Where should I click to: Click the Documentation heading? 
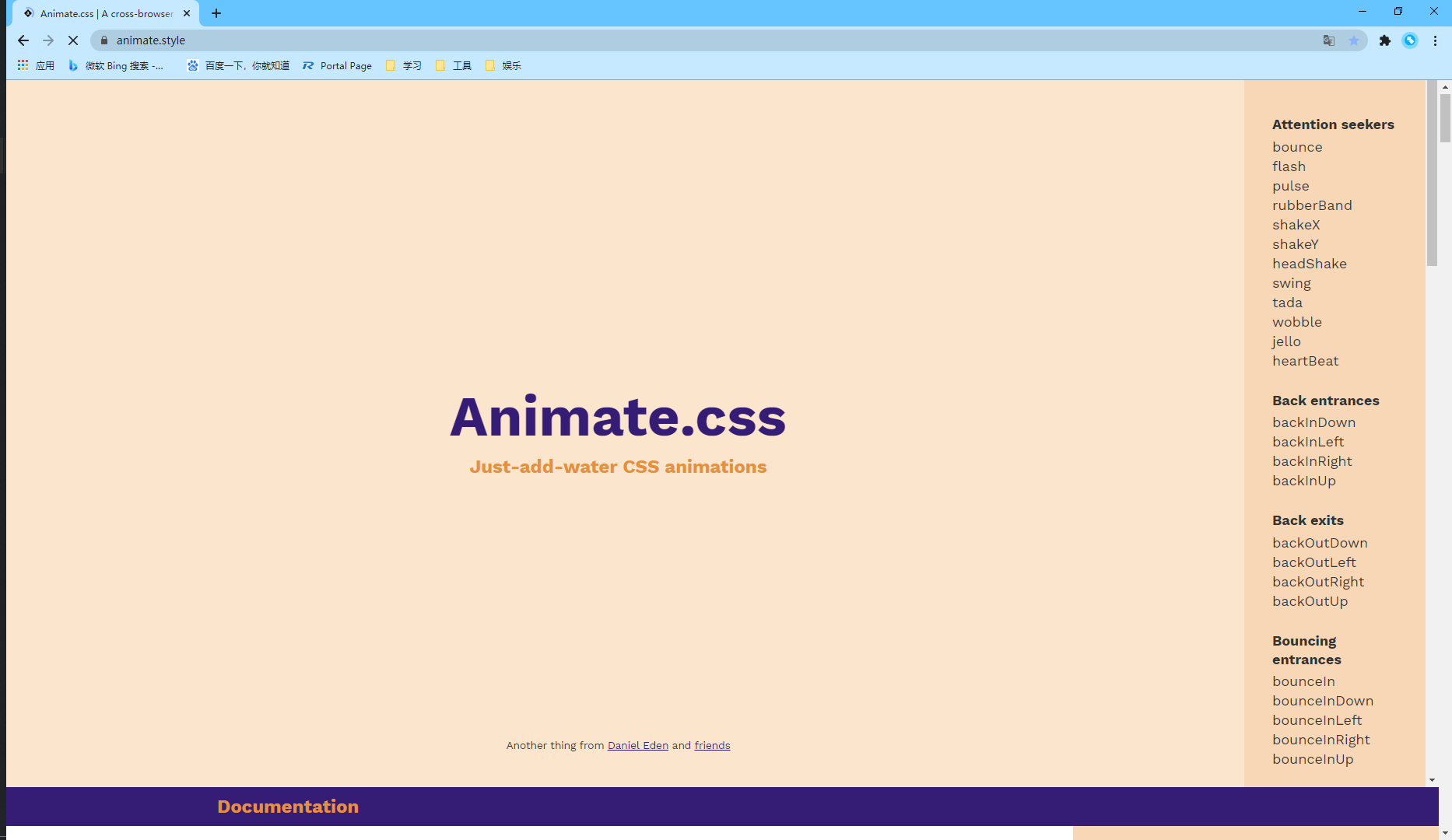[288, 807]
